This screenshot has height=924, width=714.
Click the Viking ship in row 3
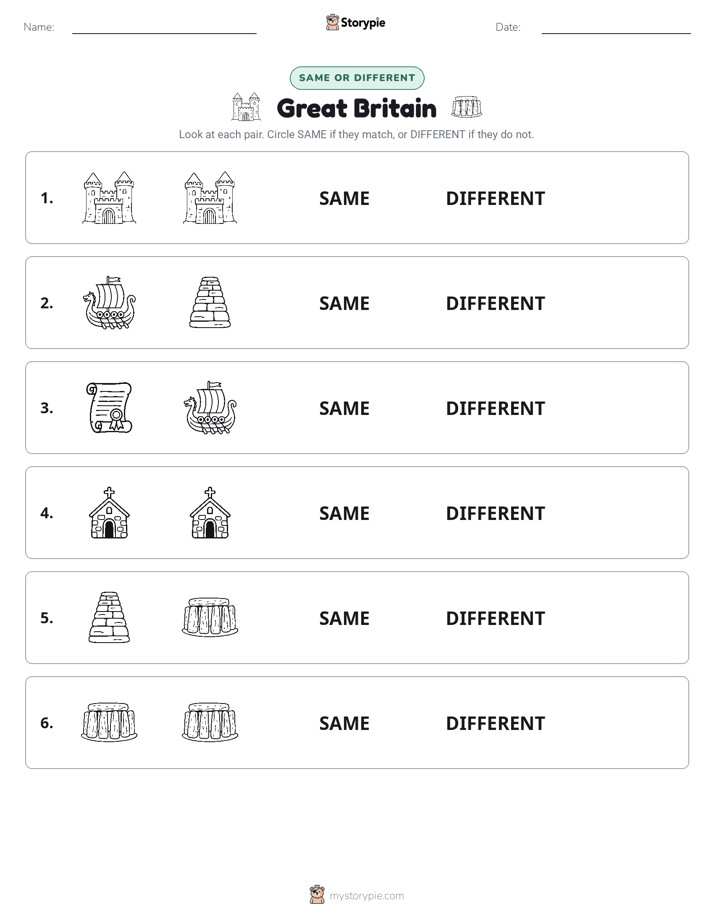click(210, 408)
